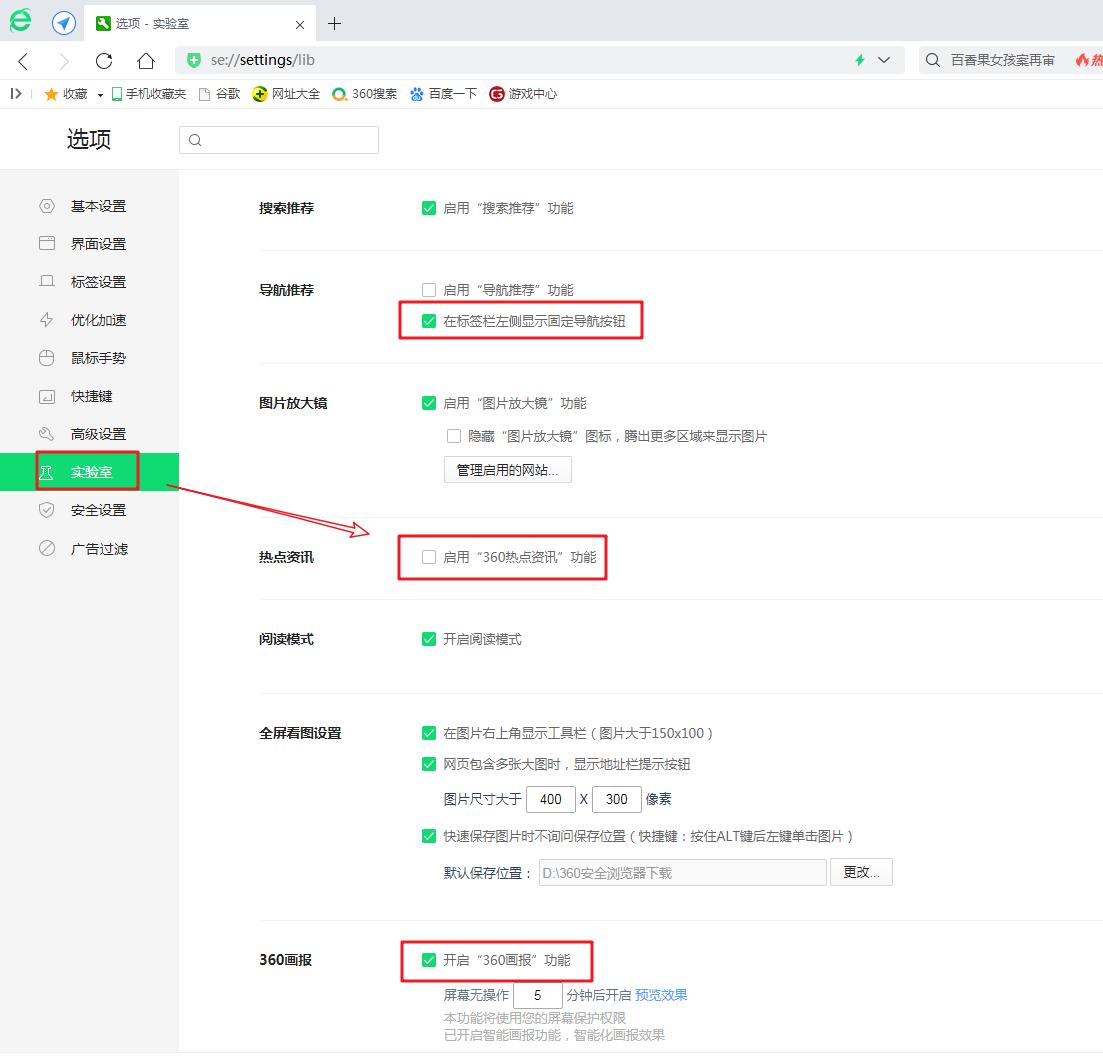The width and height of the screenshot is (1103, 1056).
Task: Open 百度一下 from the bookmarks bar
Action: point(443,94)
